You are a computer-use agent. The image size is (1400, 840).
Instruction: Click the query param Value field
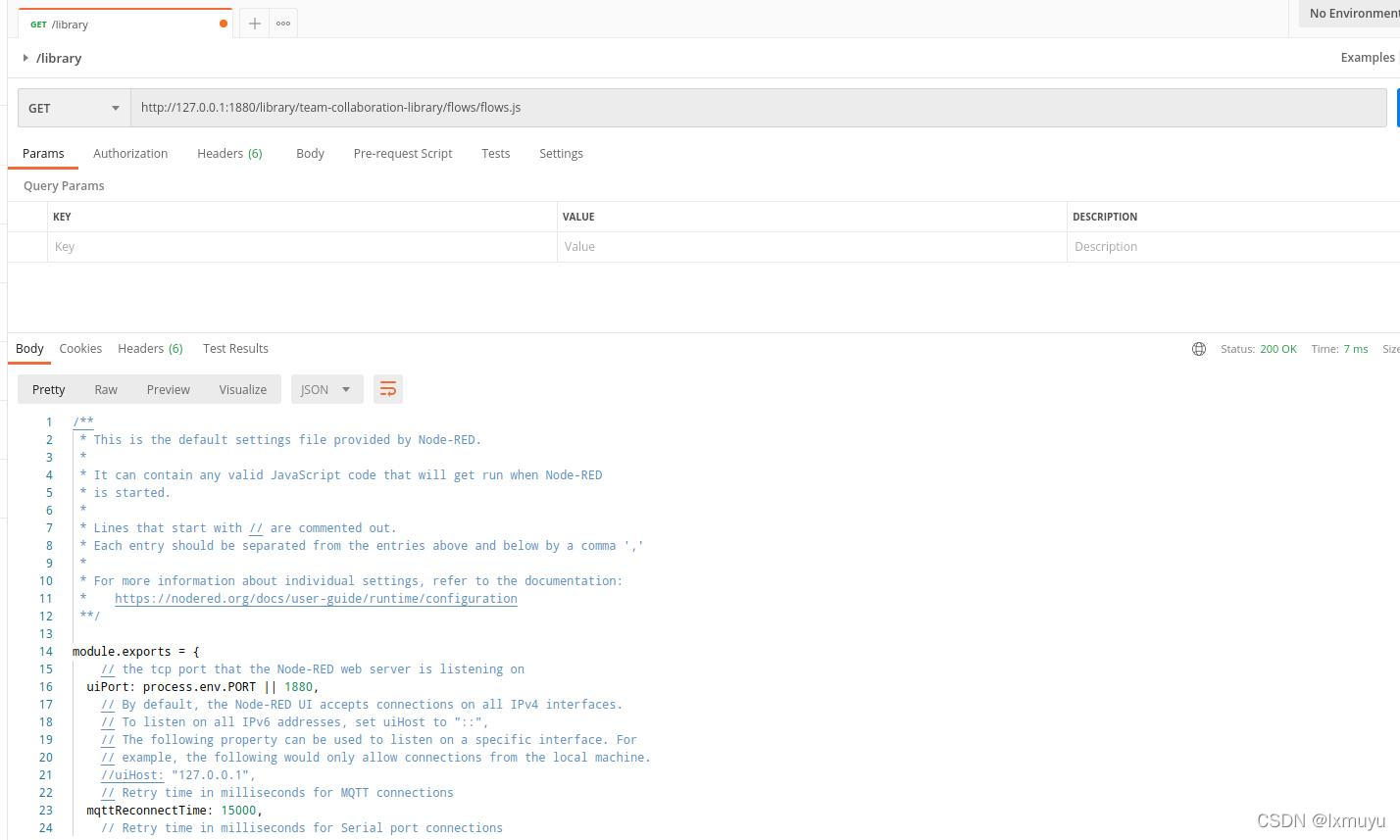tap(812, 247)
